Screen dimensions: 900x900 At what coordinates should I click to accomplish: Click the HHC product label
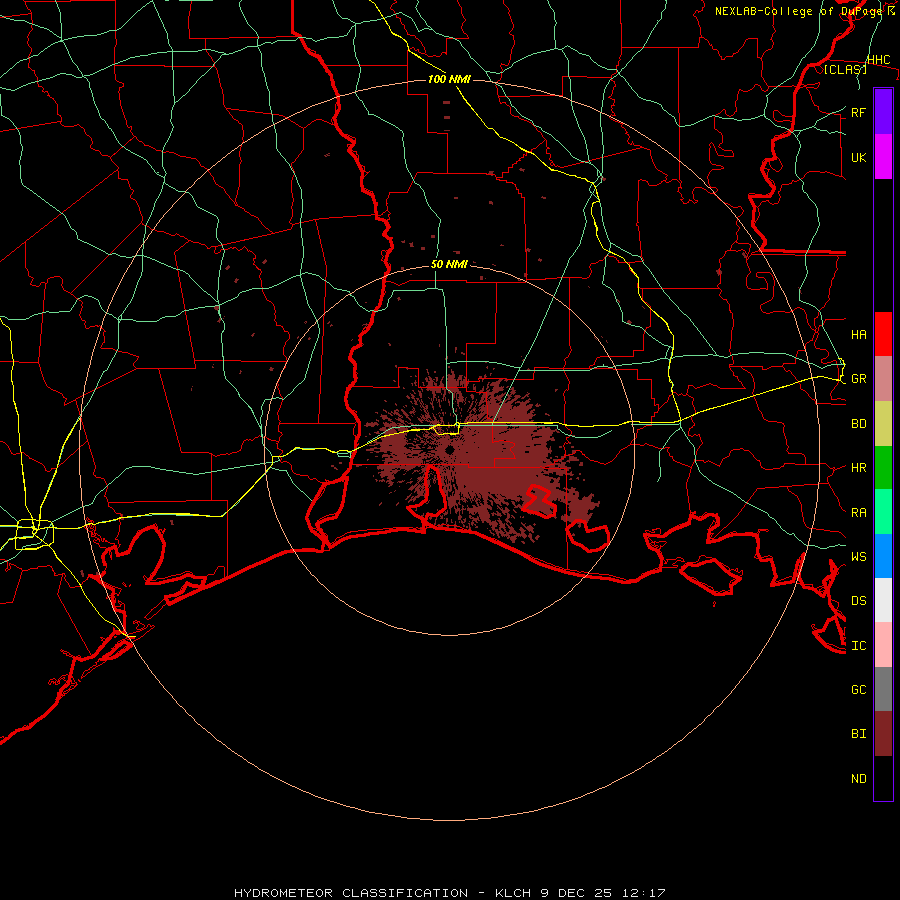click(878, 60)
